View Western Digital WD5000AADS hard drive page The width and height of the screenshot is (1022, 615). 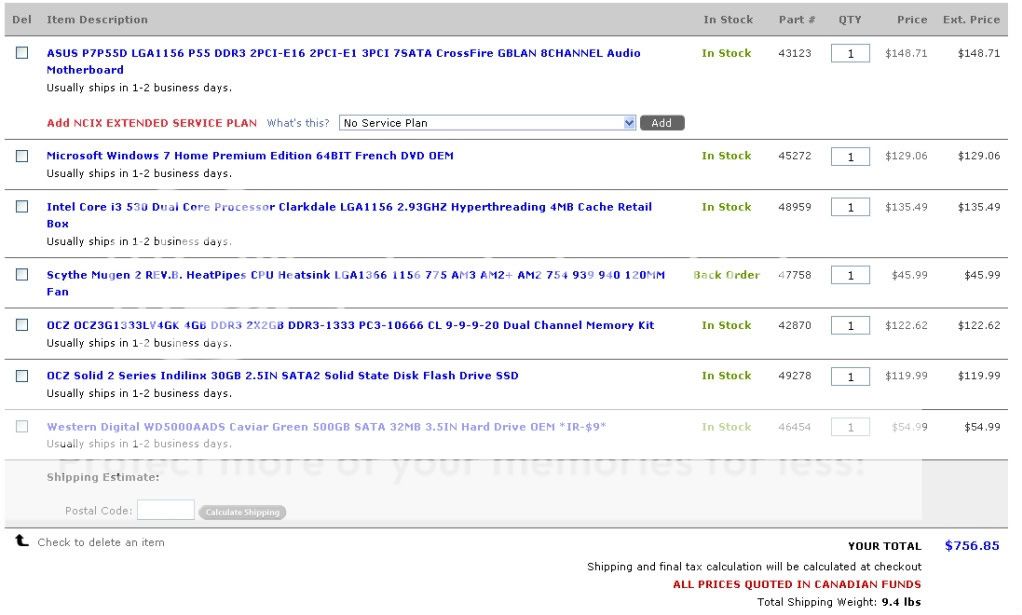tap(326, 427)
